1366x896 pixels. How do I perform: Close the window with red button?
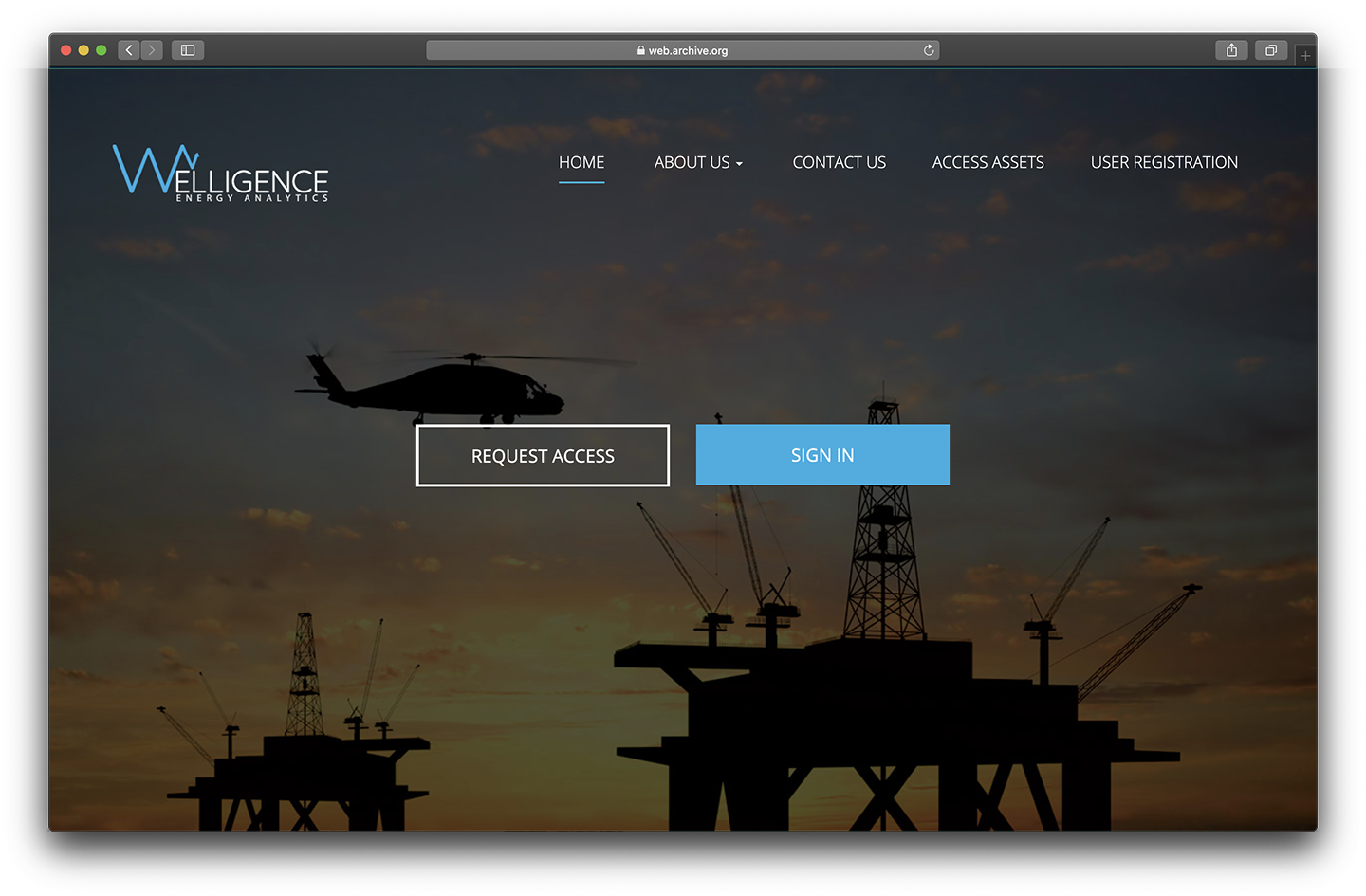pyautogui.click(x=66, y=50)
